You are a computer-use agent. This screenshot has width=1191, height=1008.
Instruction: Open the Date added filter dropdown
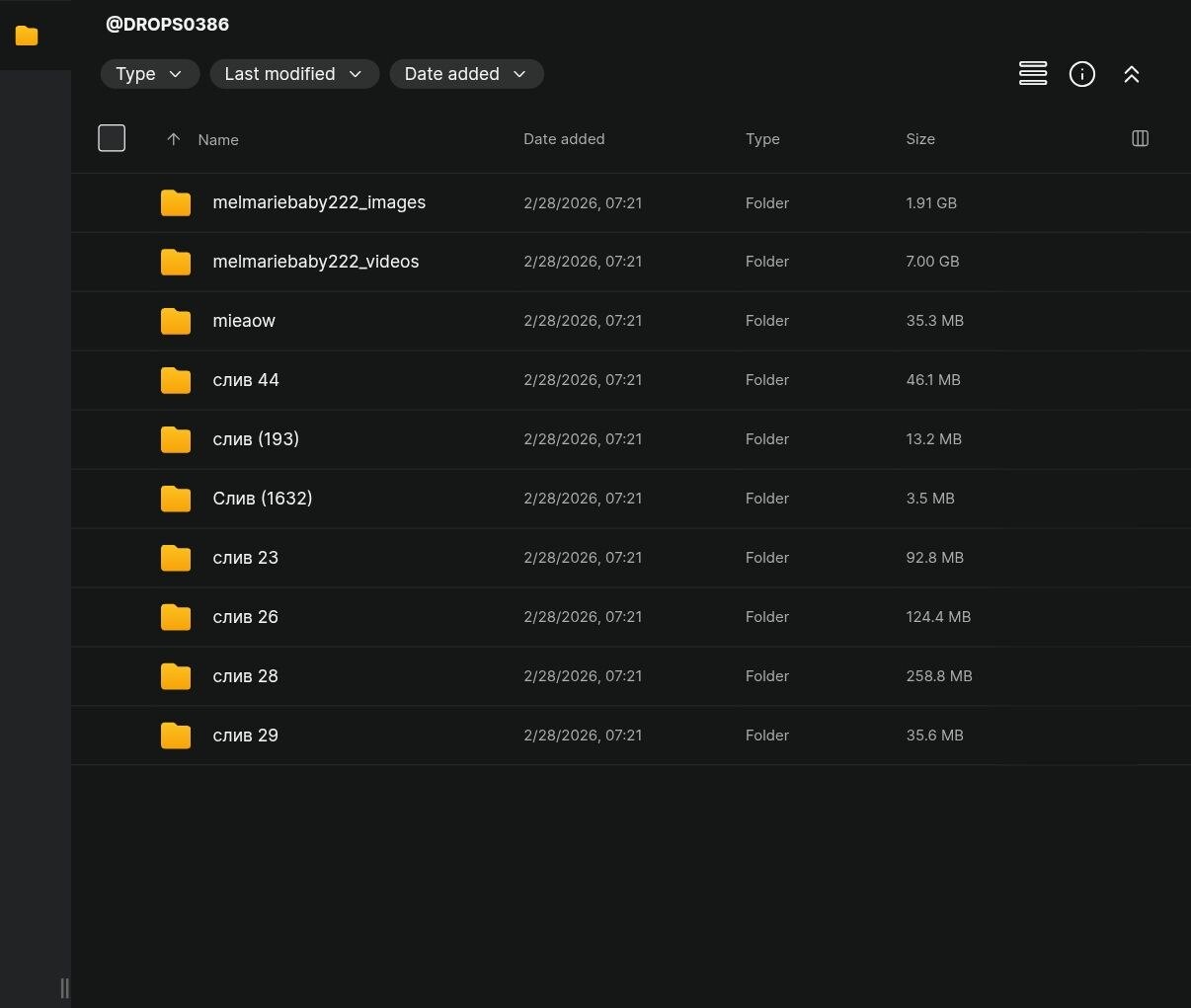pos(466,74)
